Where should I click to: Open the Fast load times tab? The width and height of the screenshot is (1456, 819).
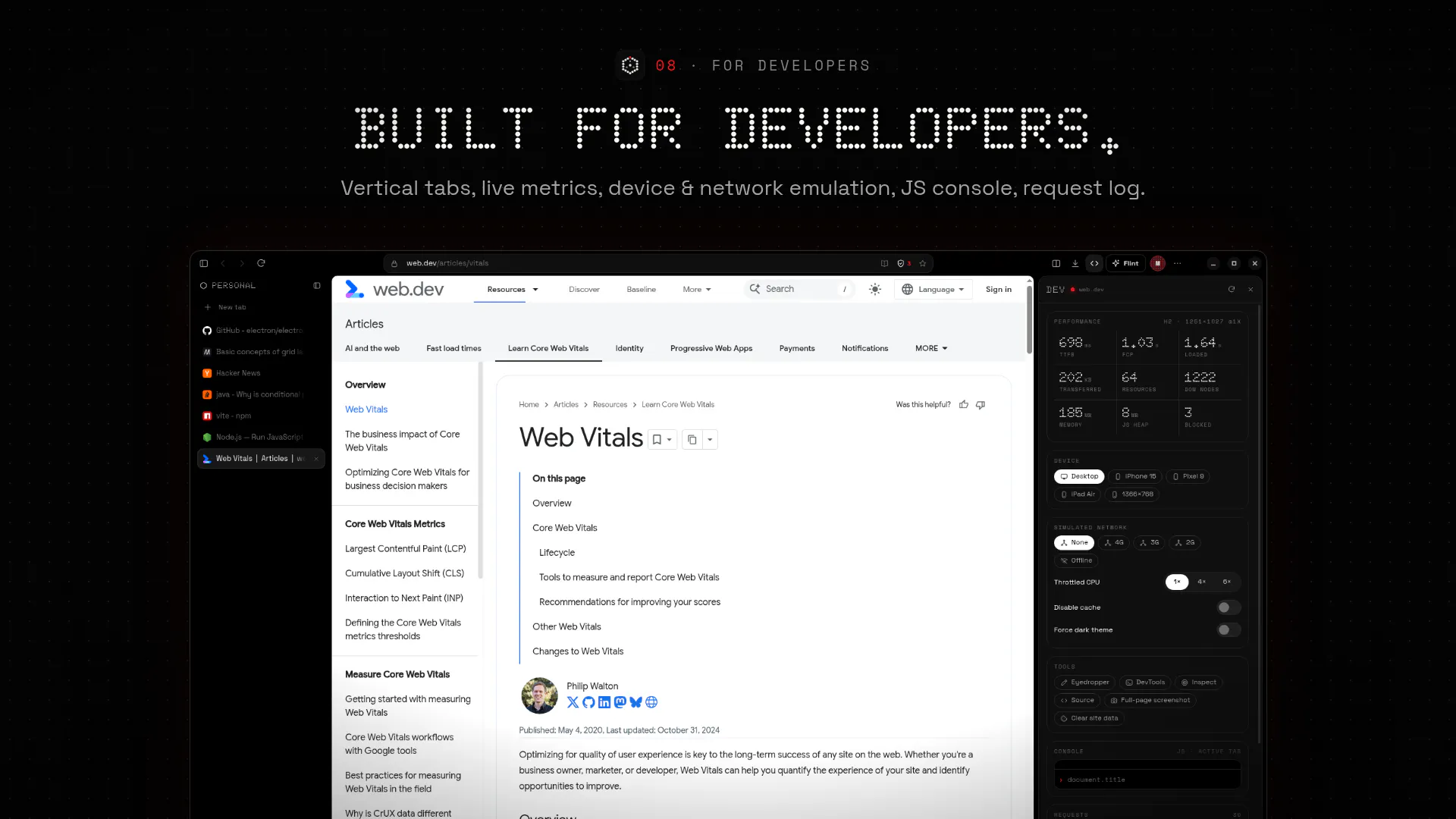[453, 348]
